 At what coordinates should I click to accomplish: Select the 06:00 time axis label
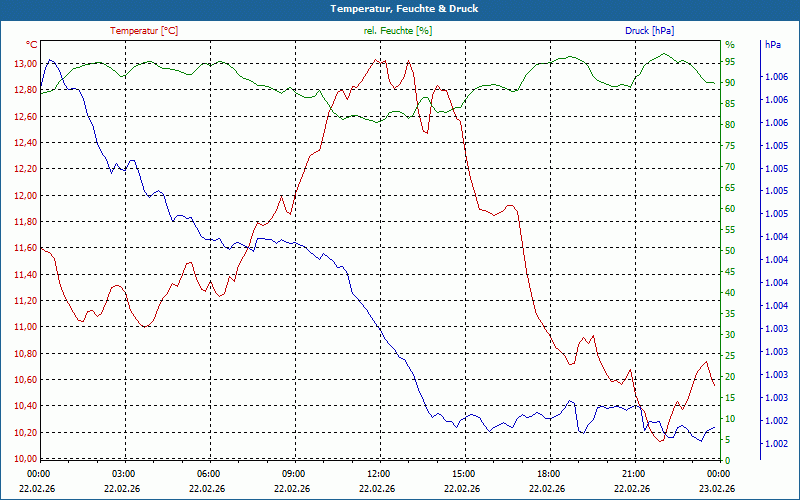(209, 474)
